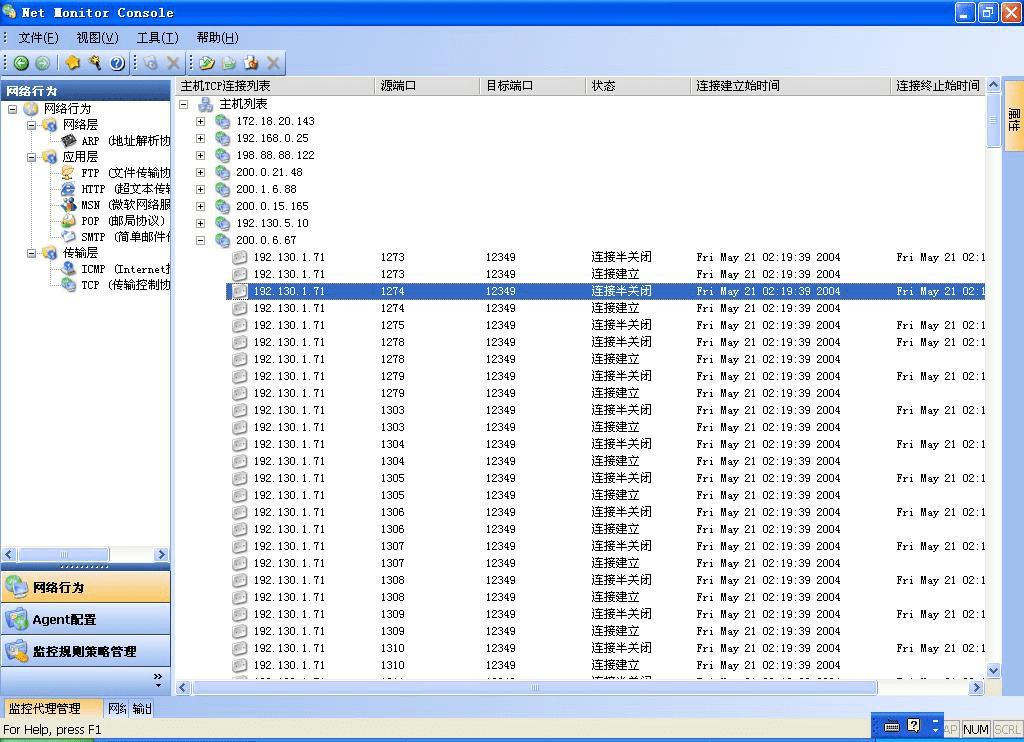
Task: Sort by the 连接建立始时间 column header
Action: coord(790,86)
